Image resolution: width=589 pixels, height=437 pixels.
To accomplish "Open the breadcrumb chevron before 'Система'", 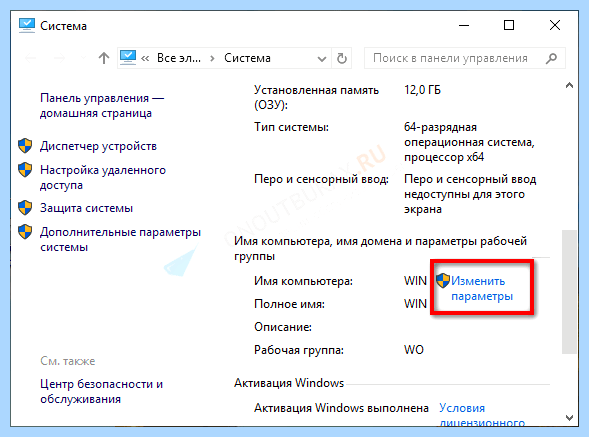I will point(212,59).
